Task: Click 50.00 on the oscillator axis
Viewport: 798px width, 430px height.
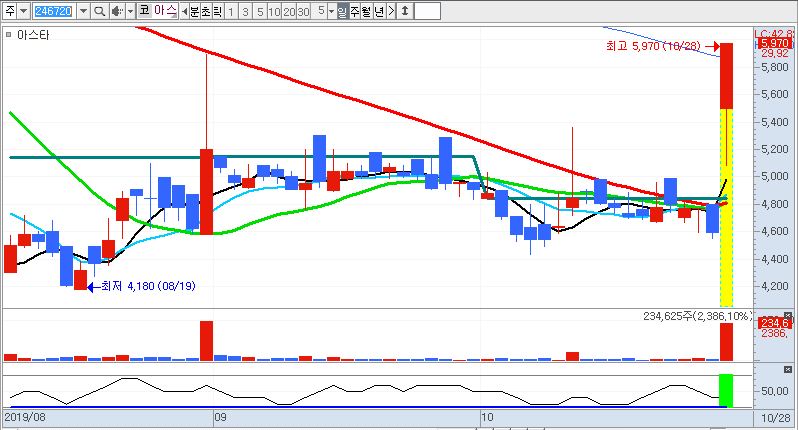Action: (x=775, y=391)
